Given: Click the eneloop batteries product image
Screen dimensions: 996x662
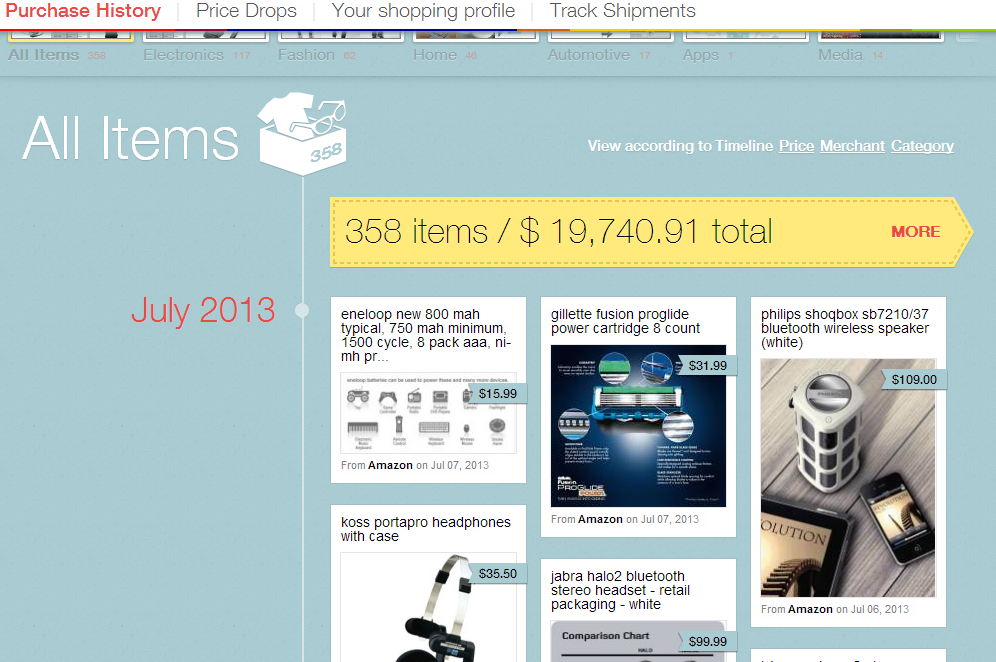Looking at the screenshot, I should [x=428, y=413].
